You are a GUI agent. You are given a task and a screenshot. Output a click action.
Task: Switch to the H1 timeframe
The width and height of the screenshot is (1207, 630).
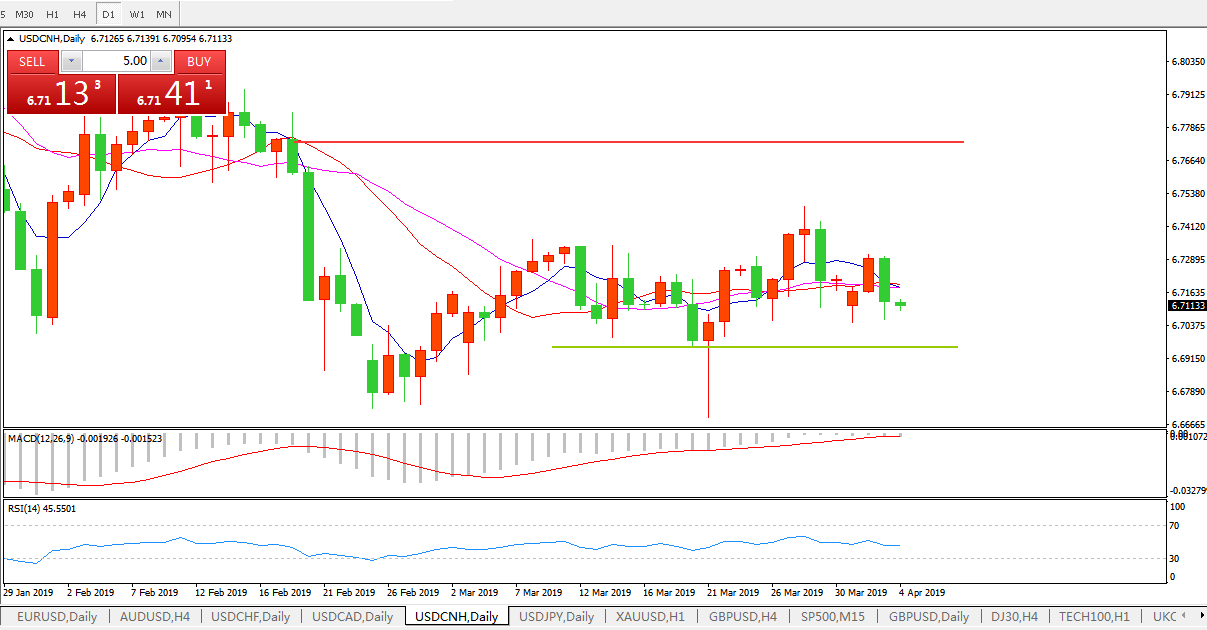point(53,14)
